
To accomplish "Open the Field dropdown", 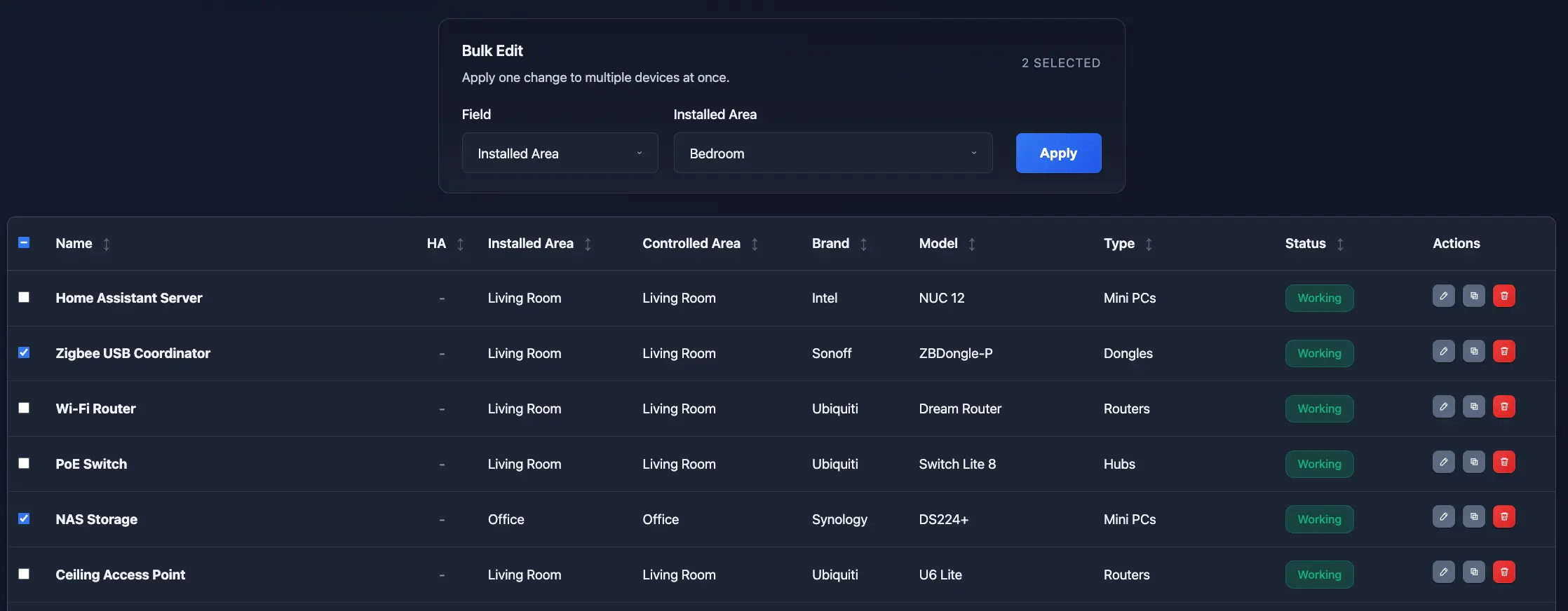I will click(x=560, y=153).
